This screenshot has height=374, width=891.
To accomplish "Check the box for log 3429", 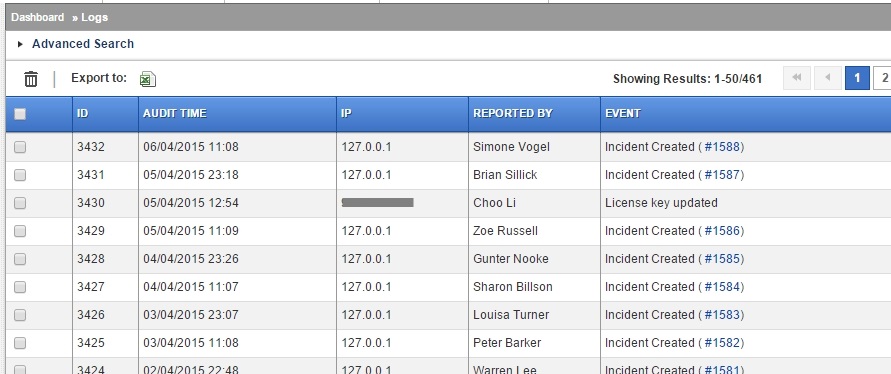I will (x=20, y=231).
